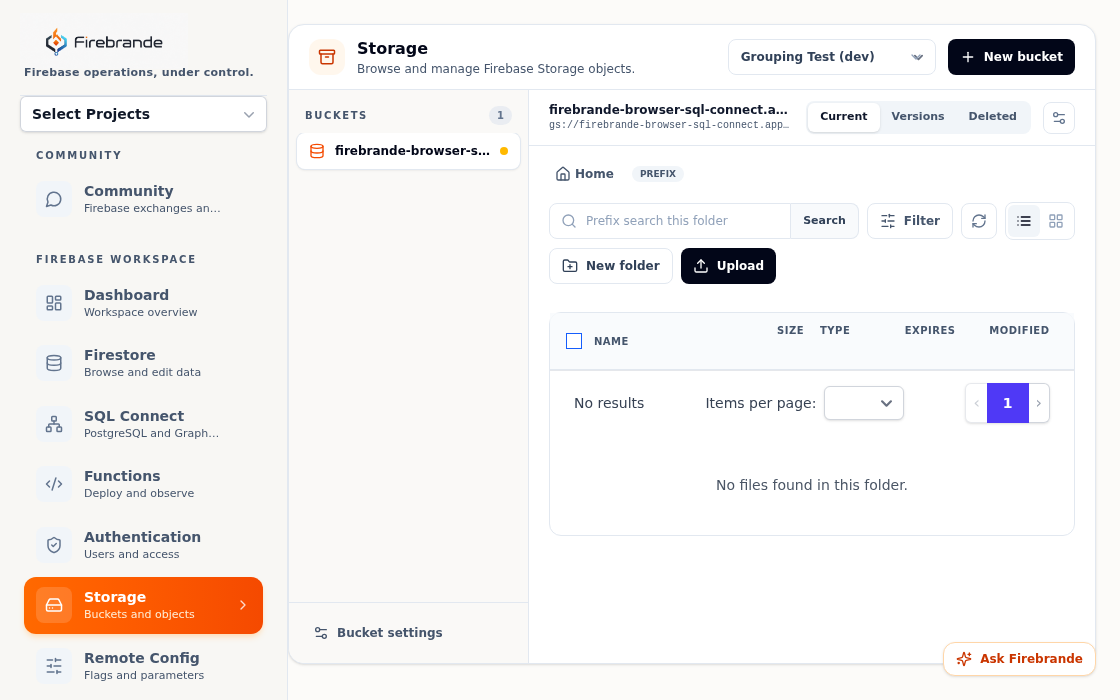Click the Storage drive icon in sidebar
The image size is (1120, 700).
click(54, 605)
